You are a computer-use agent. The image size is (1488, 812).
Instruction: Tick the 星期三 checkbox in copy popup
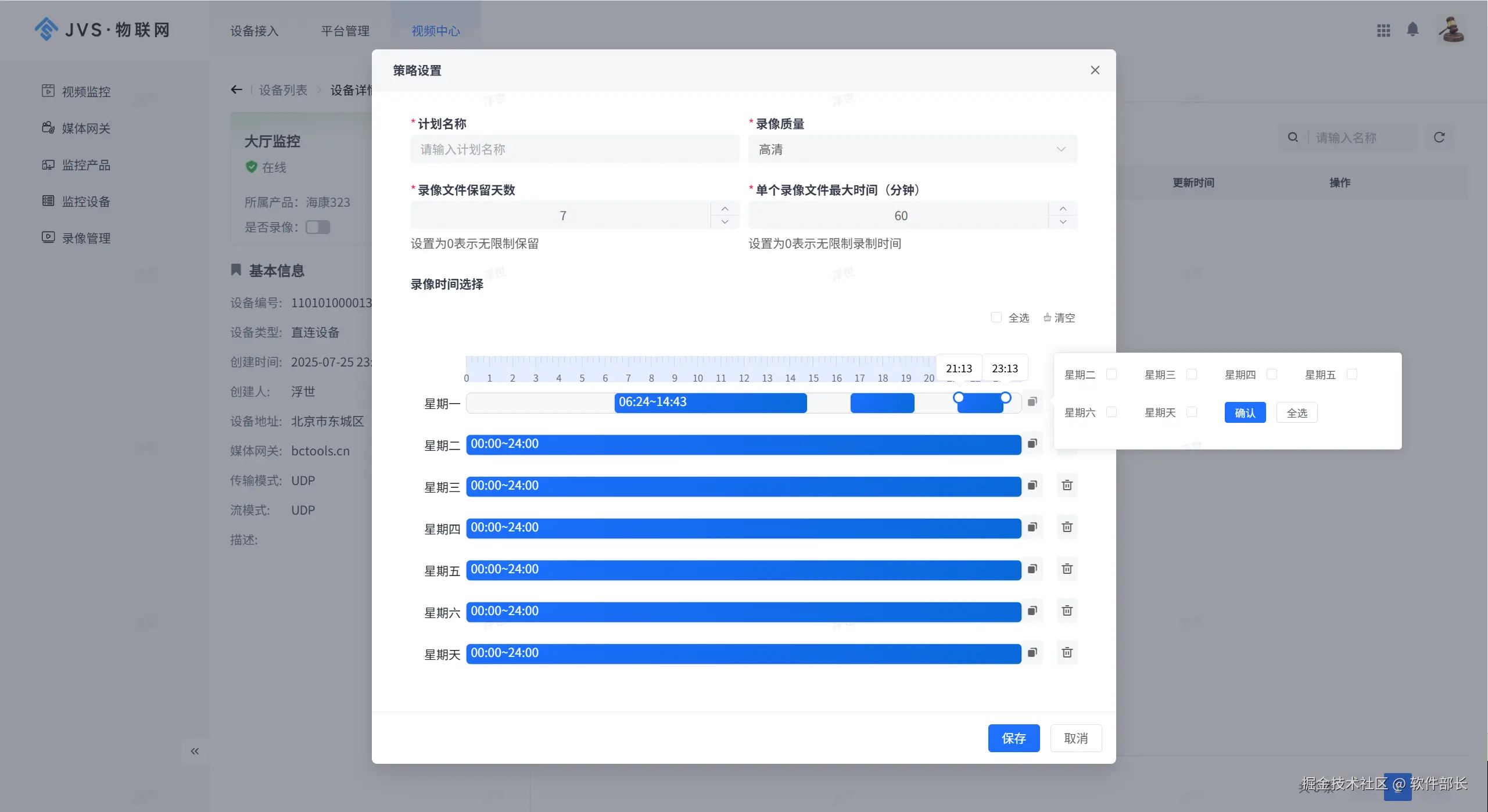(1191, 374)
